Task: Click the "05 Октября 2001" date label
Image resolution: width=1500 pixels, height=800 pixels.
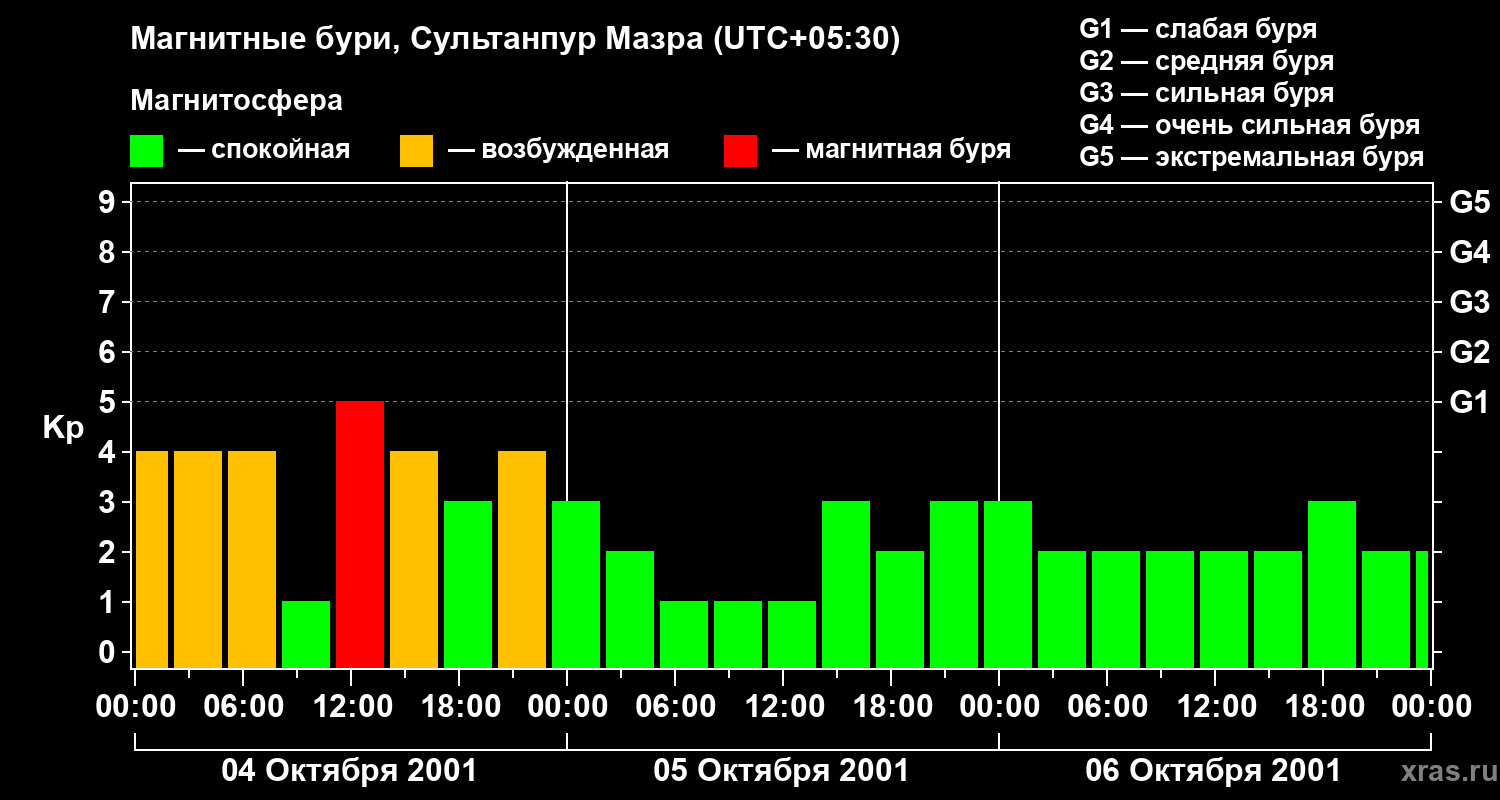Action: pos(781,771)
